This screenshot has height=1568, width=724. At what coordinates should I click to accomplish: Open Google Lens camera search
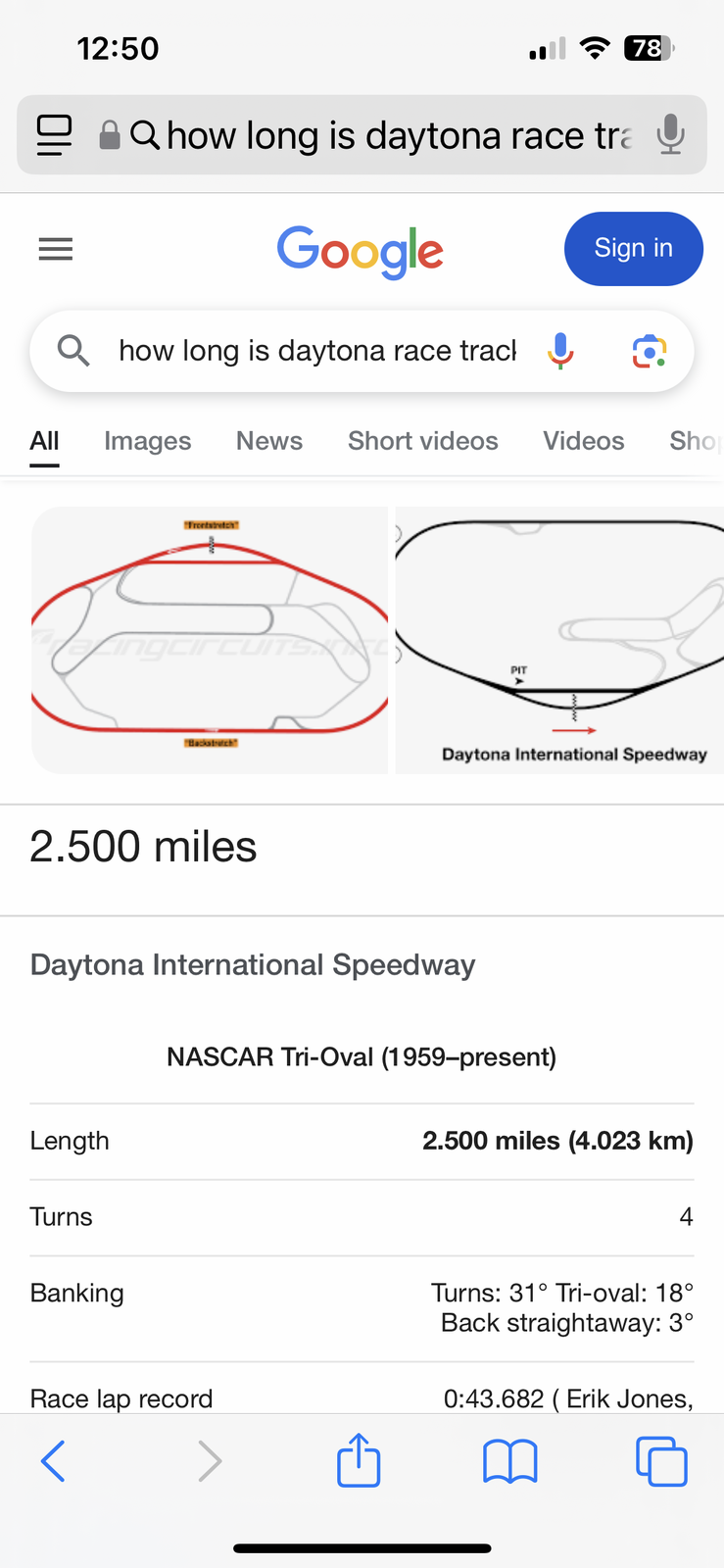click(x=649, y=351)
